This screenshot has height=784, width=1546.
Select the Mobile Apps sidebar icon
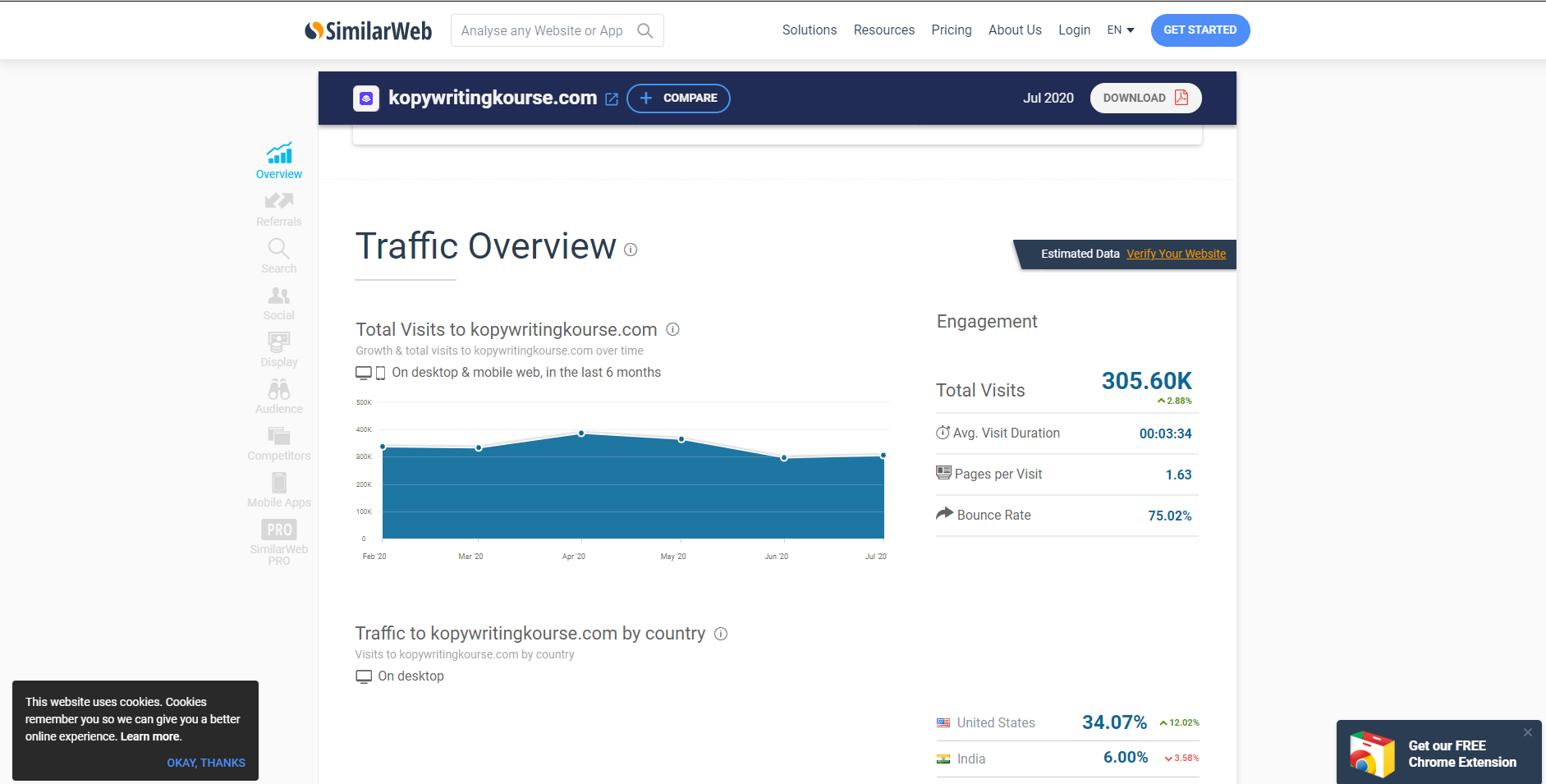(x=279, y=482)
